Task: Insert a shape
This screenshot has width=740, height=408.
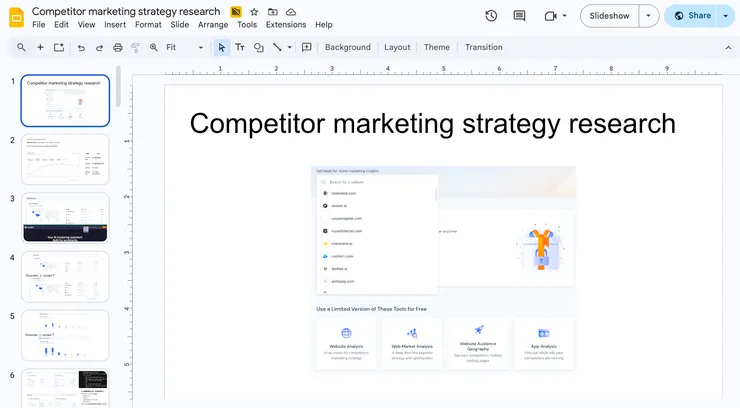Action: (x=259, y=47)
